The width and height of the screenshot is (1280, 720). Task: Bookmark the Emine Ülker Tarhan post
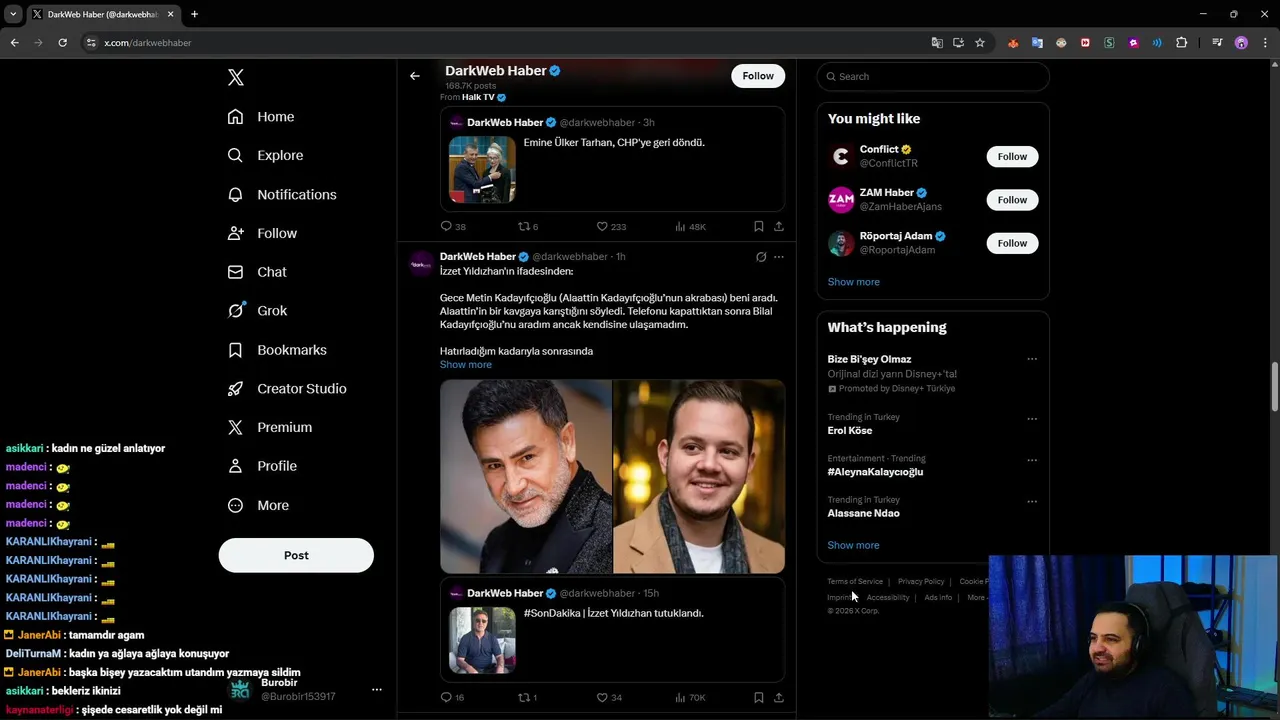(759, 226)
